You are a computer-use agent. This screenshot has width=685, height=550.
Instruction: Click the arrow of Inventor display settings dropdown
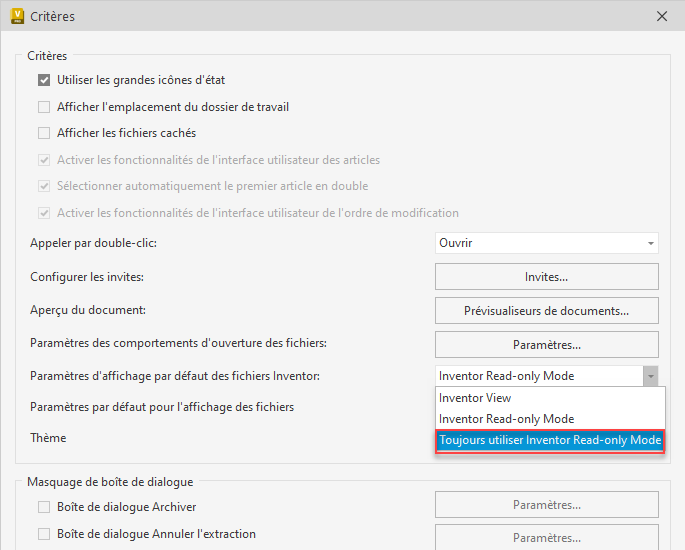pyautogui.click(x=650, y=376)
